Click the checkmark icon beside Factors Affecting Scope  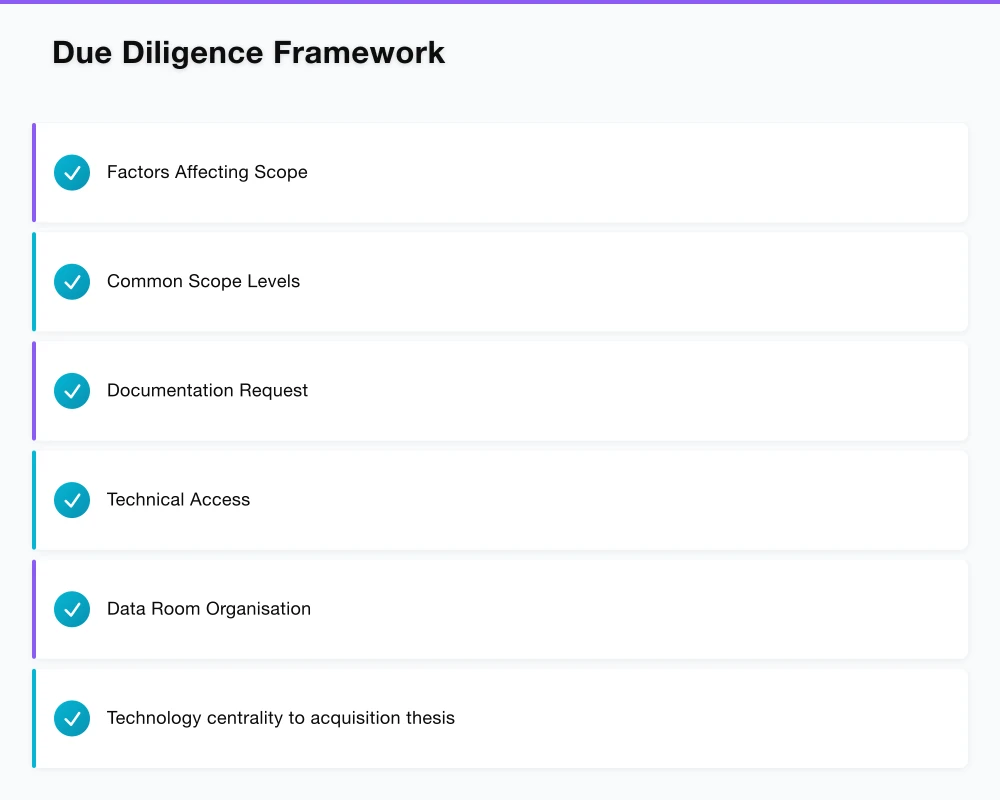tap(71, 172)
